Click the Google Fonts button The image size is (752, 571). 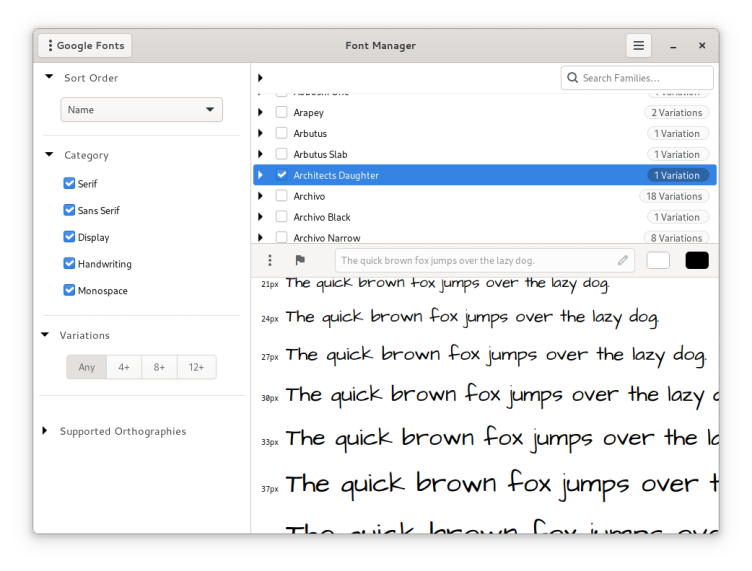85,46
